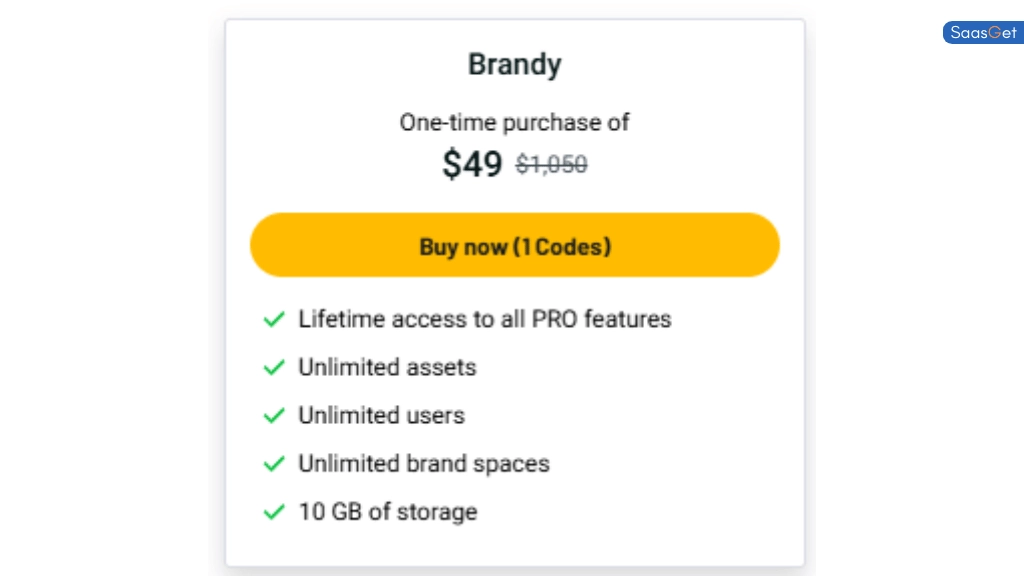The image size is (1024, 576).
Task: Click the checkmark next to Unlimited assets
Action: pyautogui.click(x=274, y=368)
